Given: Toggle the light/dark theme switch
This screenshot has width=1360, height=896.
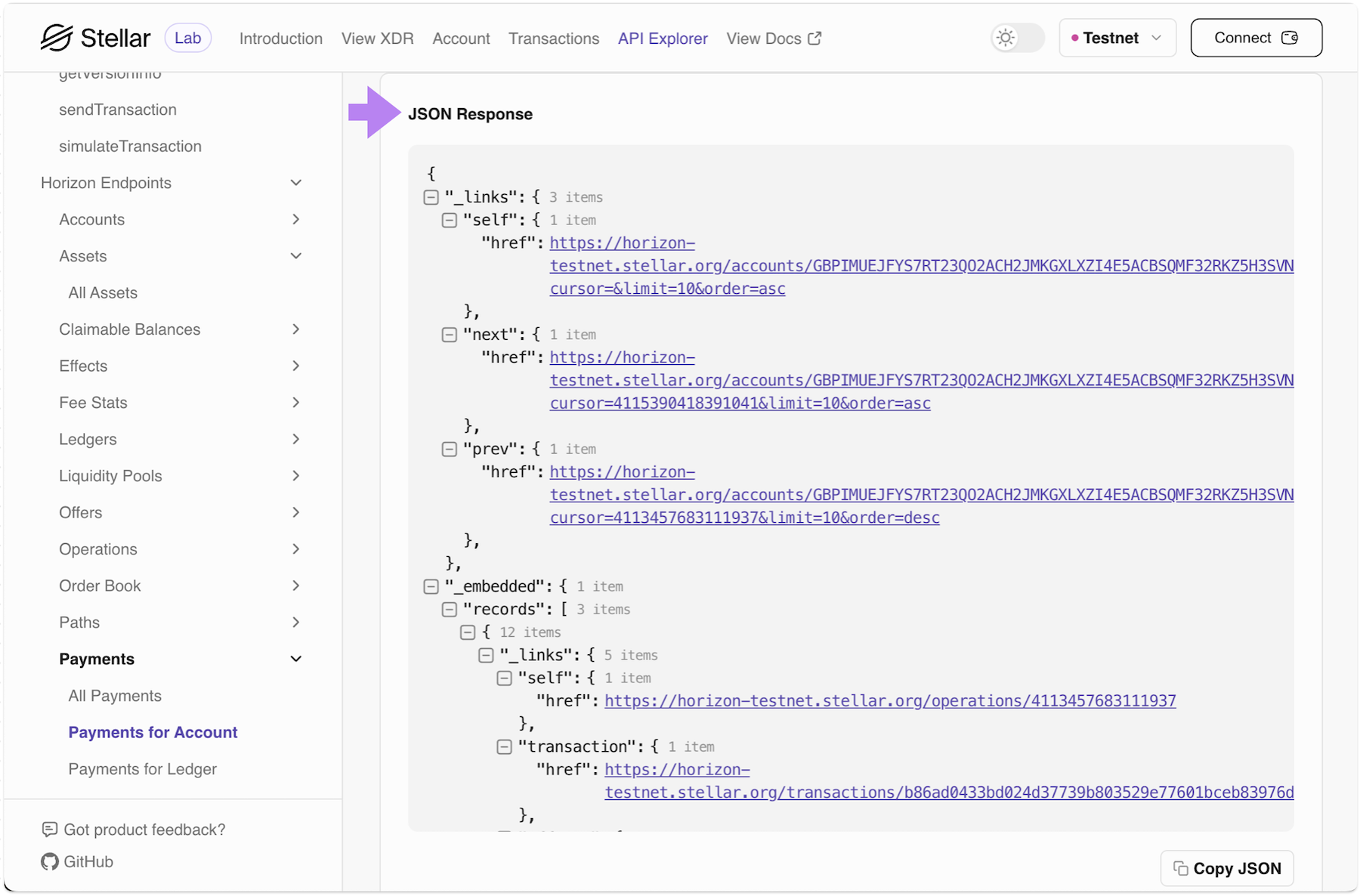Looking at the screenshot, I should point(1017,38).
